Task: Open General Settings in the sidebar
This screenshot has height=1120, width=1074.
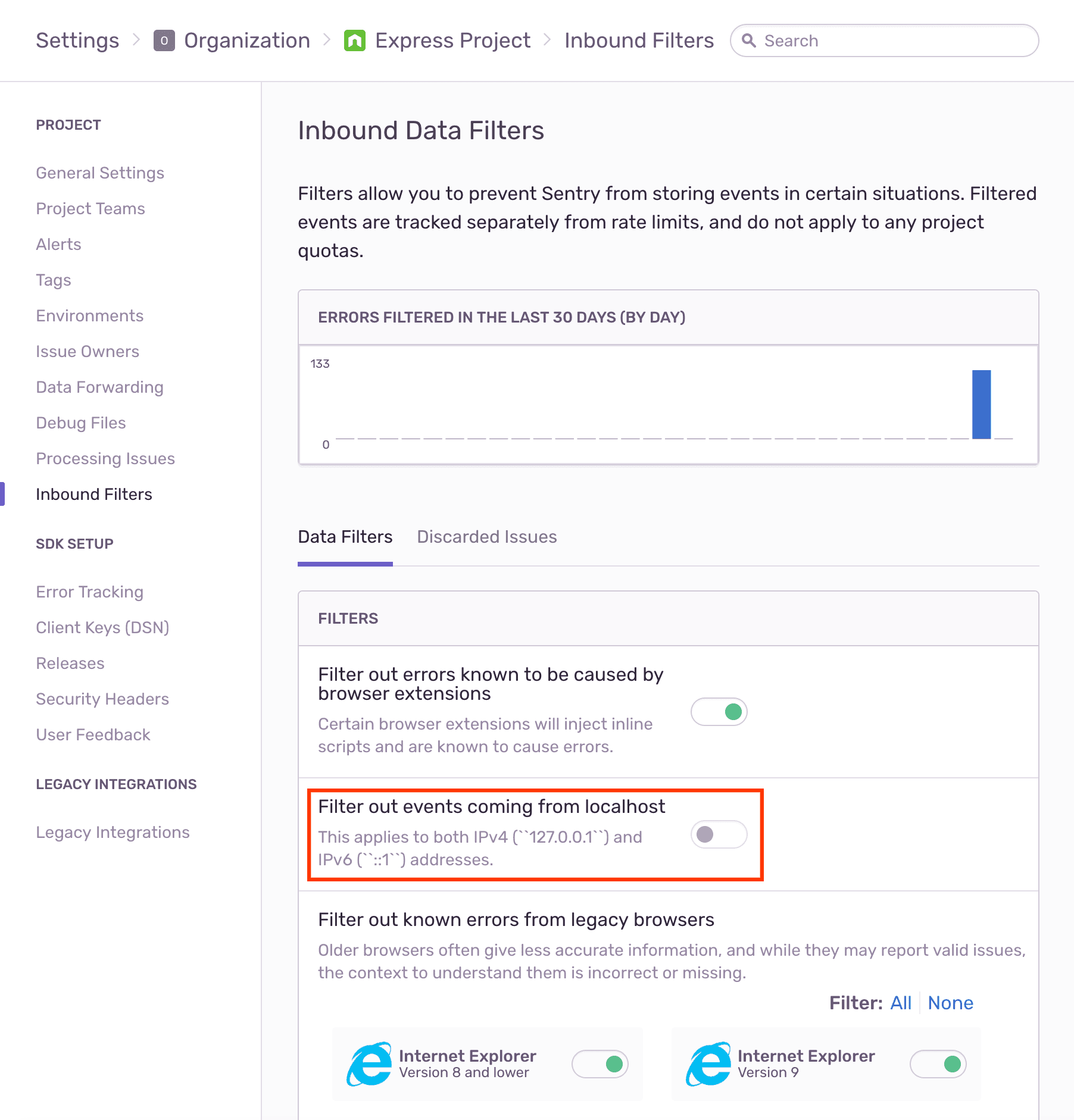Action: (x=100, y=173)
